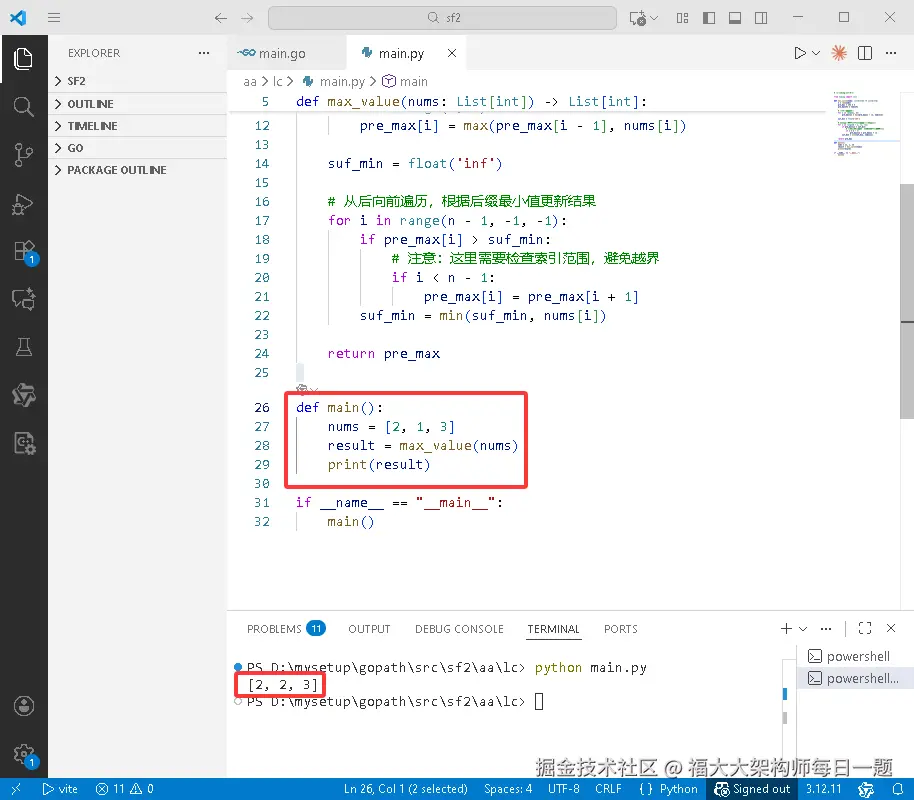Click the vite status bar item

60,789
